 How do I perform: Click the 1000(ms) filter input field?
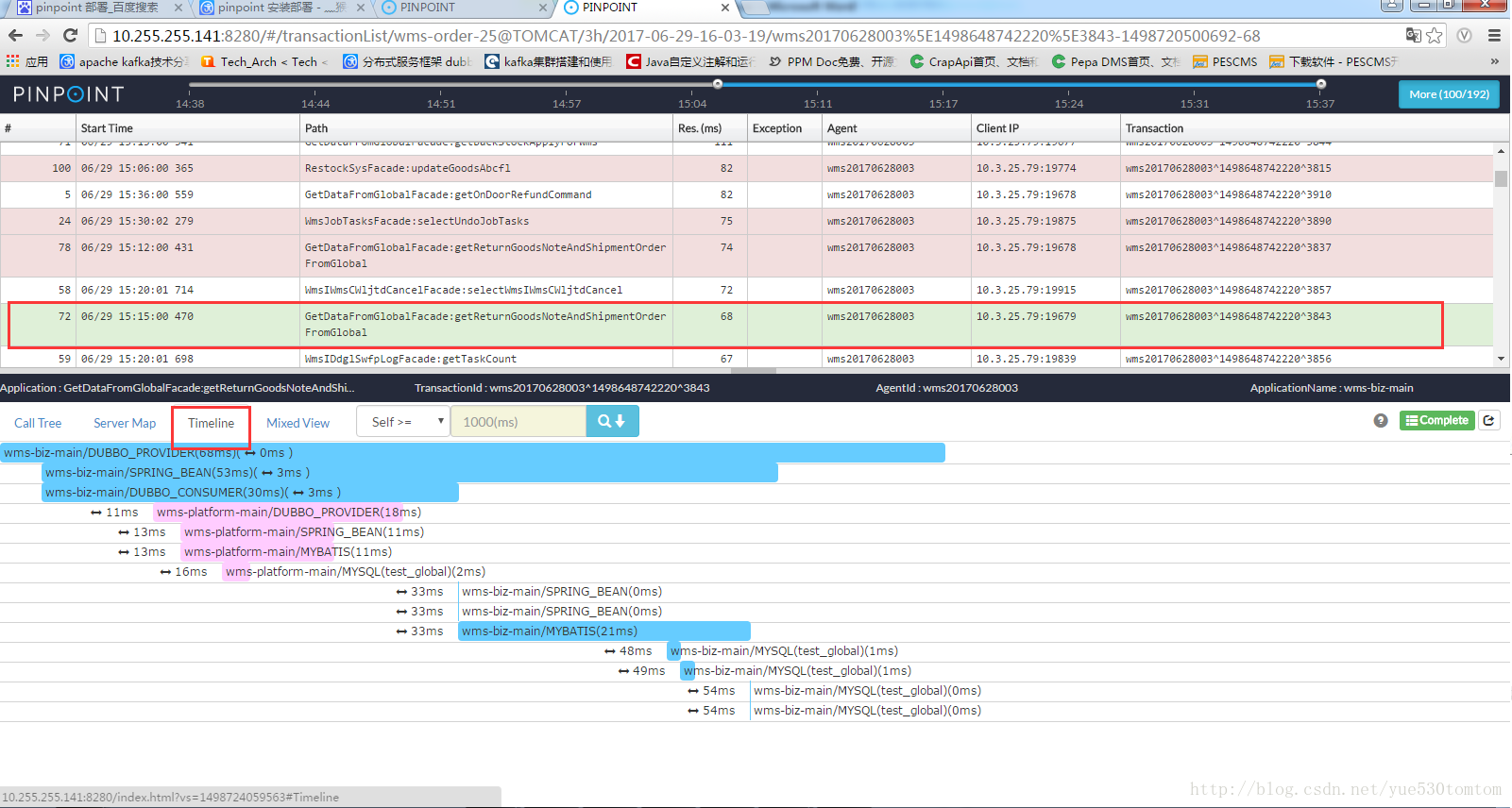[518, 422]
